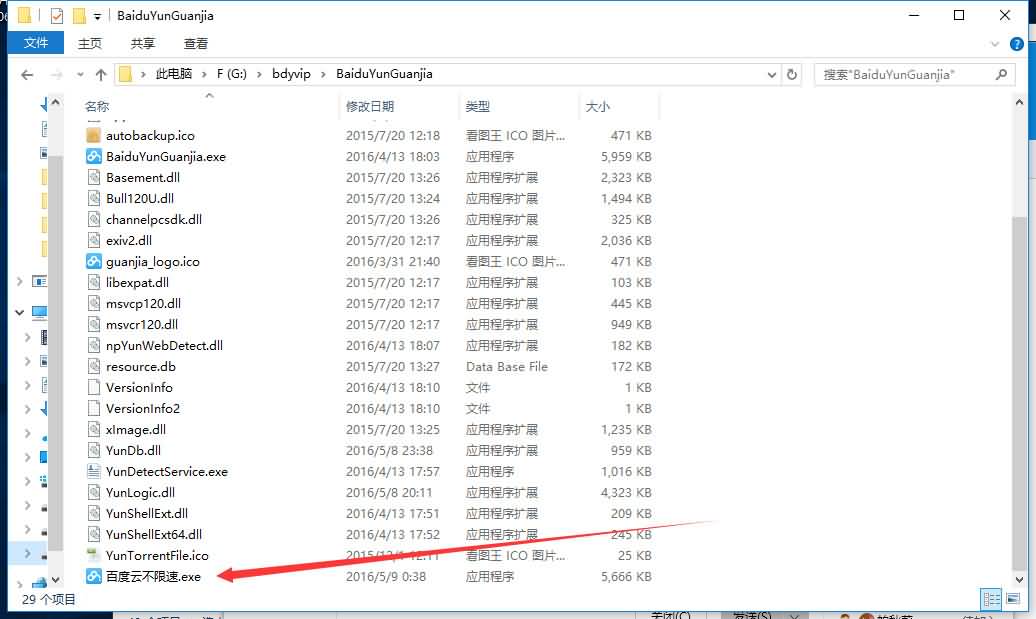Switch to details view layout button
This screenshot has width=1036, height=619.
991,599
